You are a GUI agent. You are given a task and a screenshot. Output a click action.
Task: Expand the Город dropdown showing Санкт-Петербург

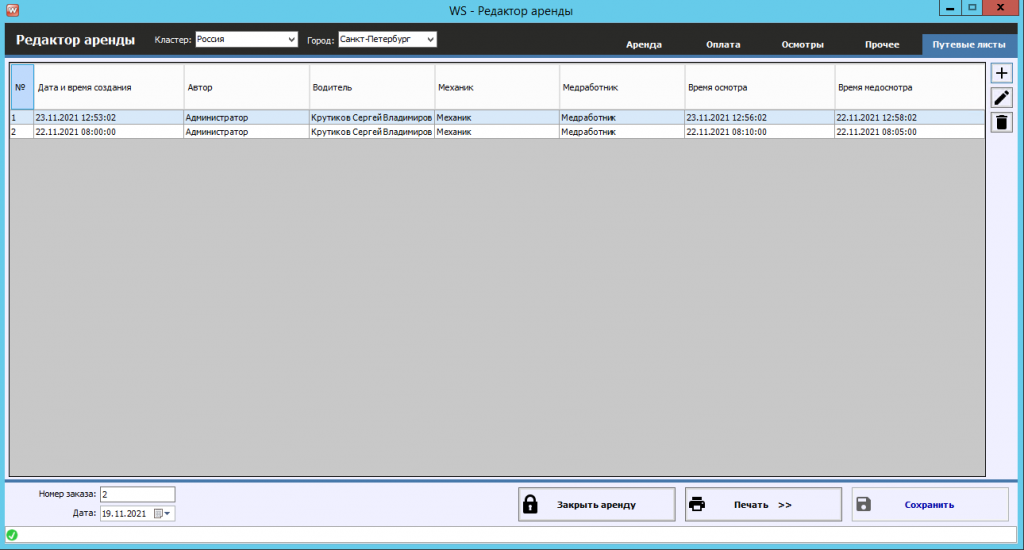[430, 39]
